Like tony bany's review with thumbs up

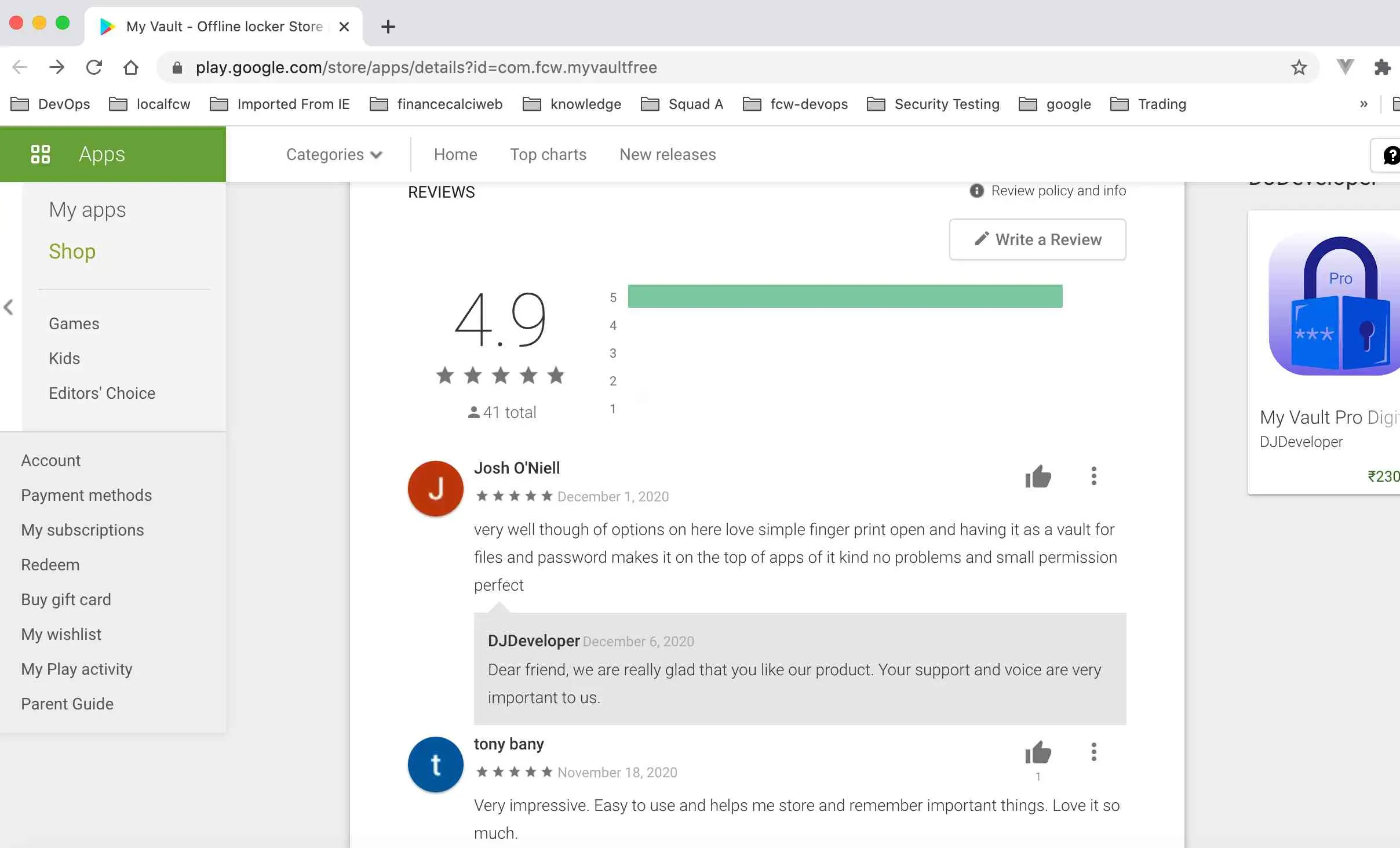pyautogui.click(x=1038, y=752)
